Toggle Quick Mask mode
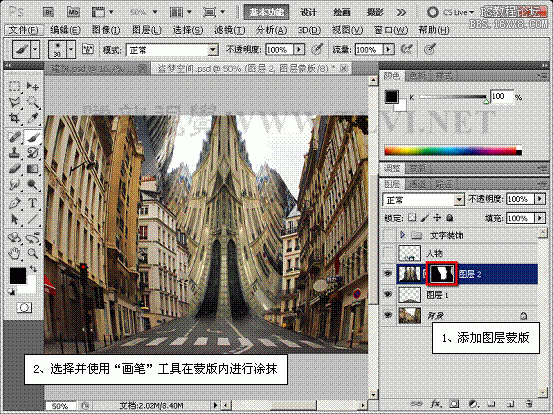 (24, 308)
